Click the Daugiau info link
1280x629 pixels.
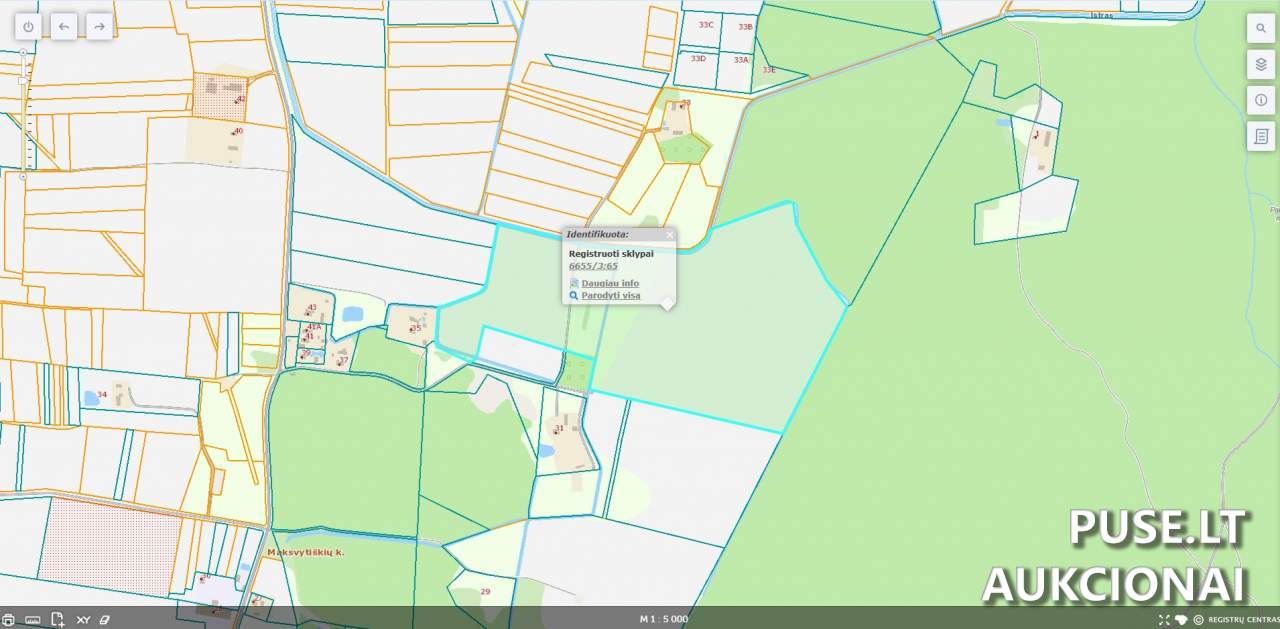[609, 283]
